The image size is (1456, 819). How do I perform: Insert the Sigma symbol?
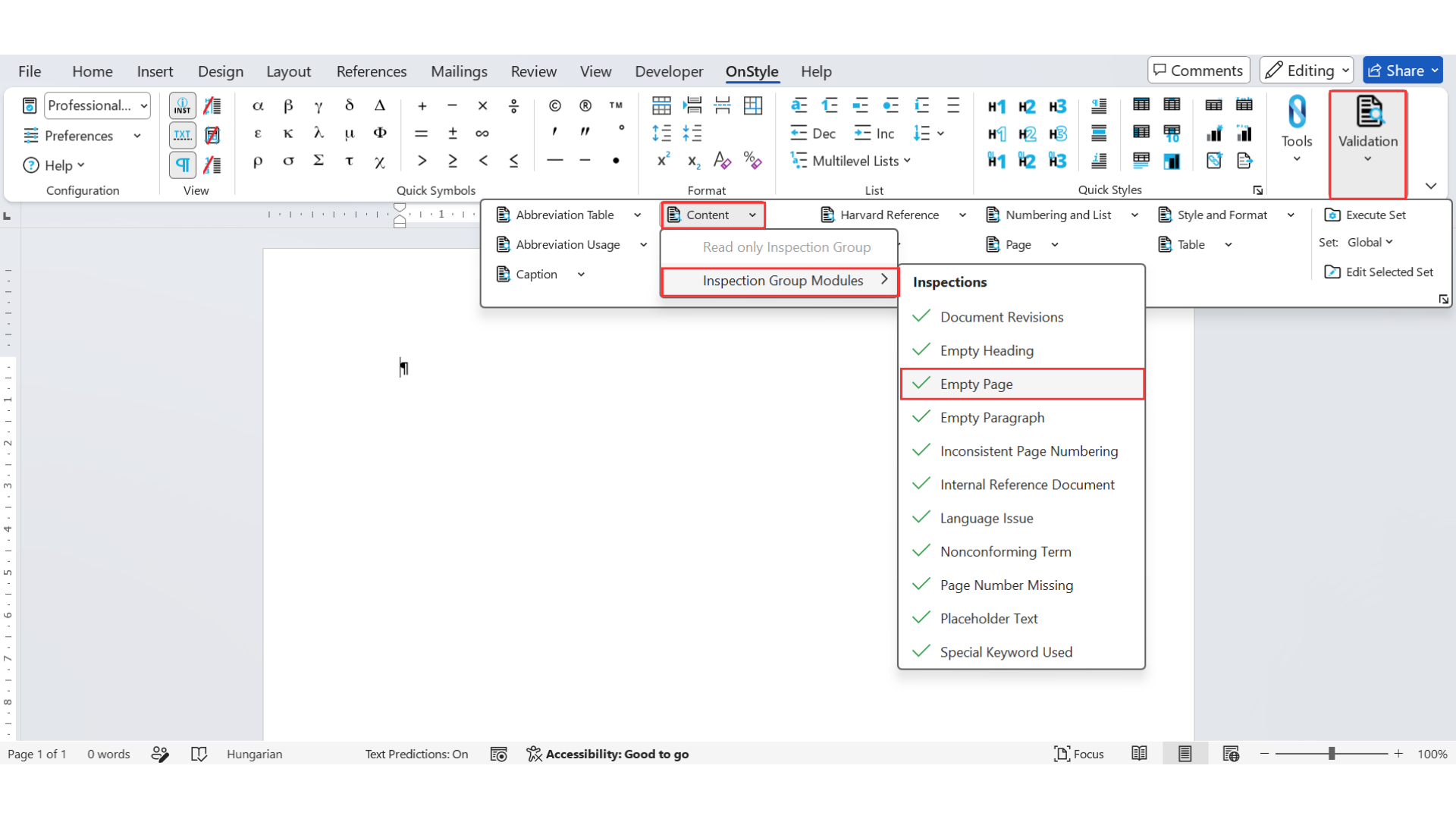(x=318, y=161)
